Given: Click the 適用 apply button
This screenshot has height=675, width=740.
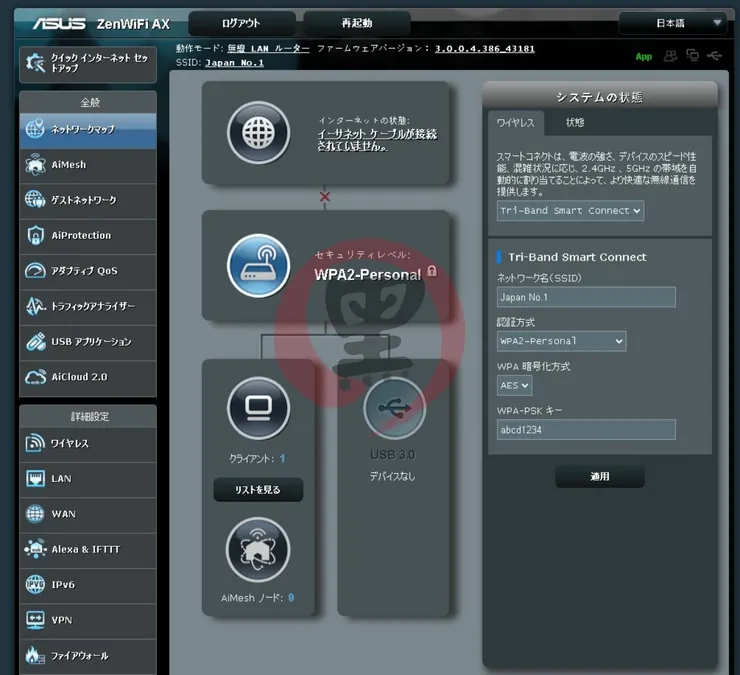Looking at the screenshot, I should 600,477.
